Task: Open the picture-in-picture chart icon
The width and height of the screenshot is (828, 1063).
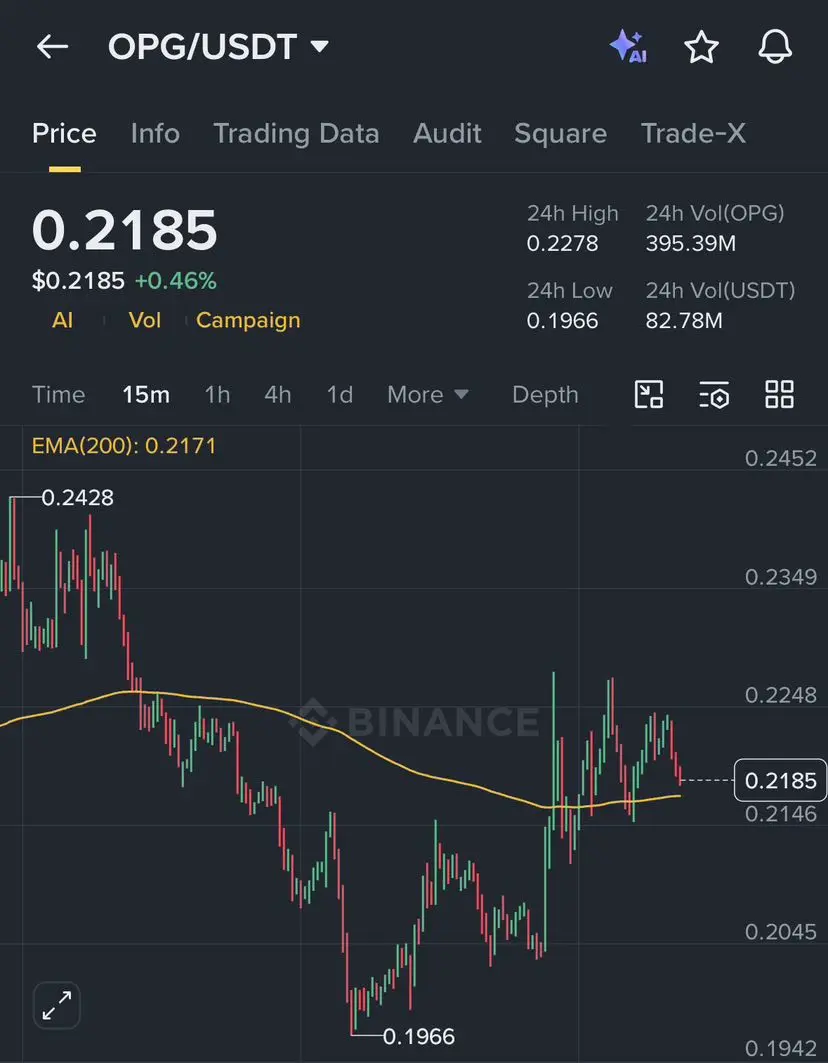Action: tap(649, 395)
